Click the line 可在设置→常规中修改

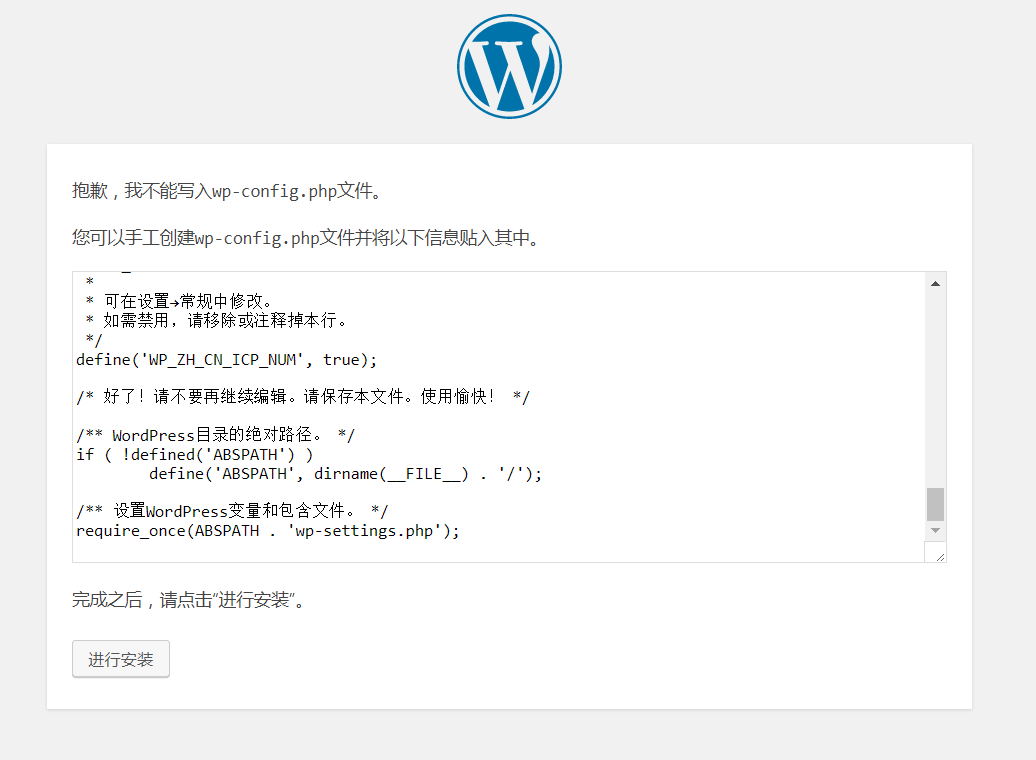pos(179,301)
